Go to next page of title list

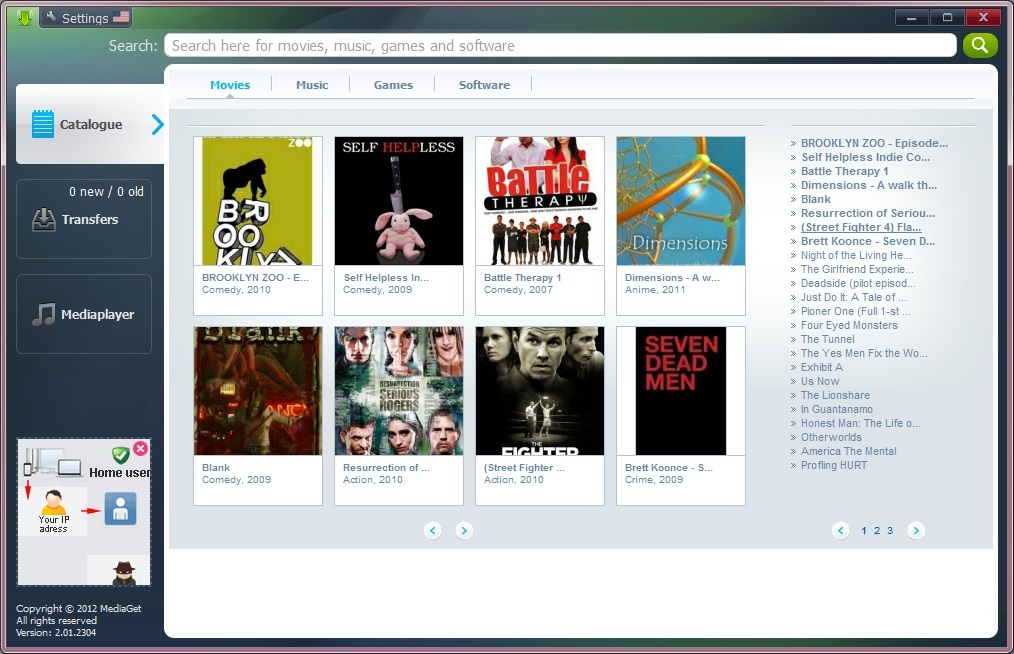pyautogui.click(x=916, y=530)
